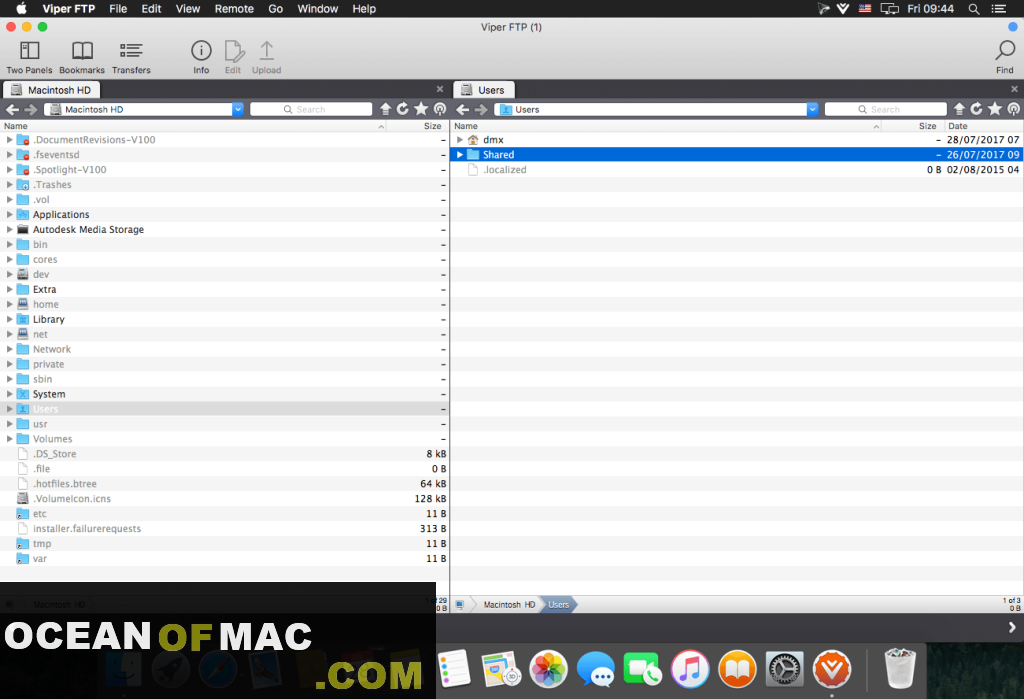Go forward in the Users panel
This screenshot has width=1024, height=699.
point(481,109)
